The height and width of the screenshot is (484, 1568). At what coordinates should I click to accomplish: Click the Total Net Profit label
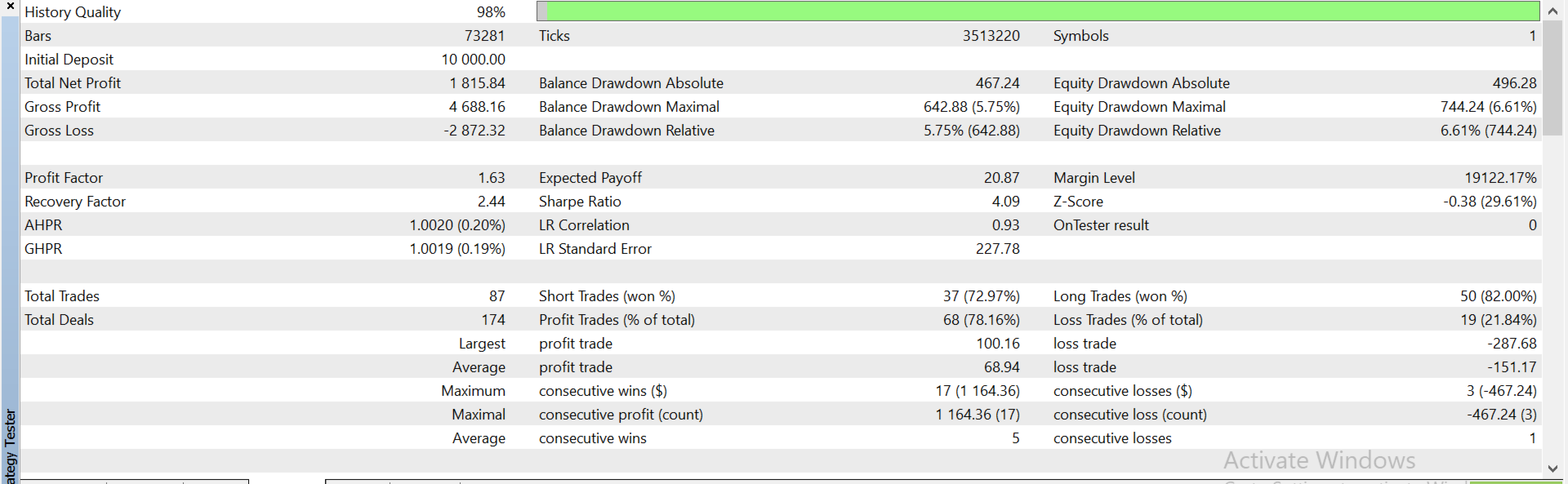(73, 83)
